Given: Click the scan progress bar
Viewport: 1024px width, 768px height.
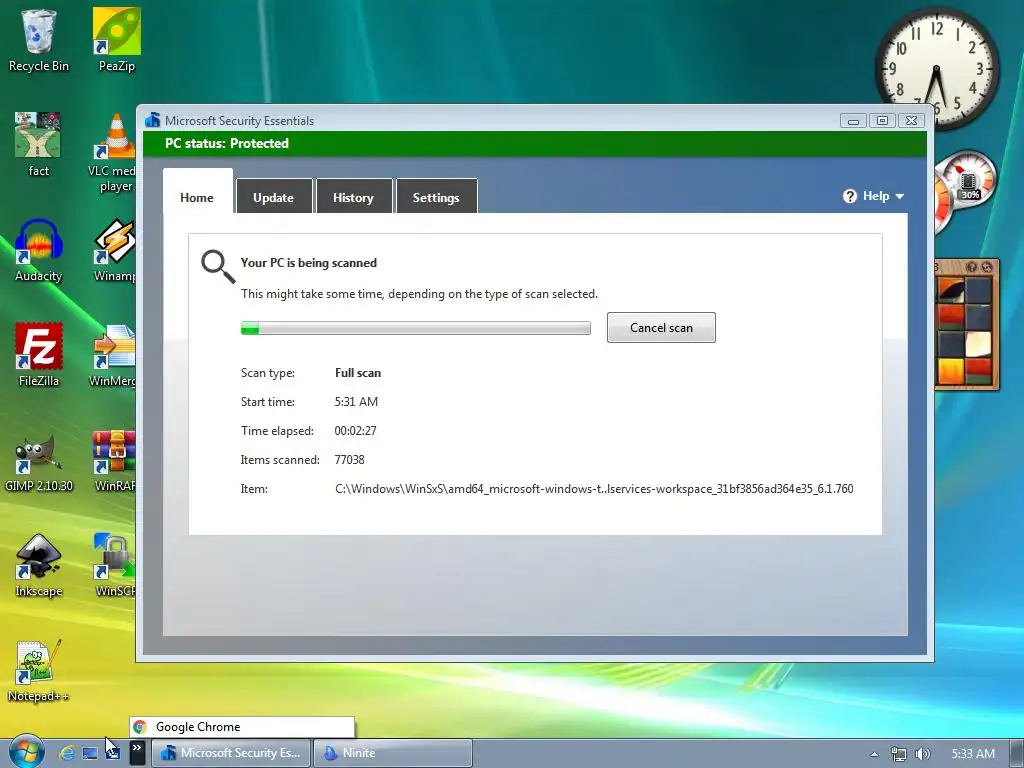Looking at the screenshot, I should pos(415,328).
